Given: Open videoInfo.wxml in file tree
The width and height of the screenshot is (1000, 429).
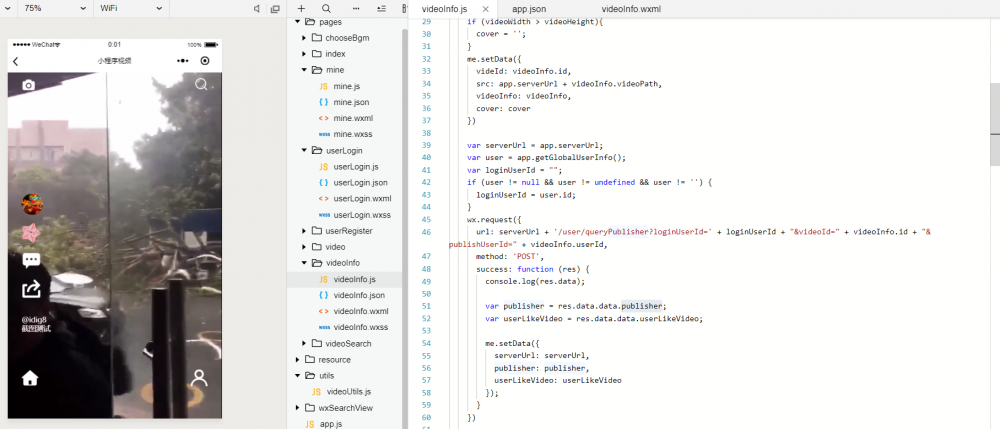Looking at the screenshot, I should (361, 311).
